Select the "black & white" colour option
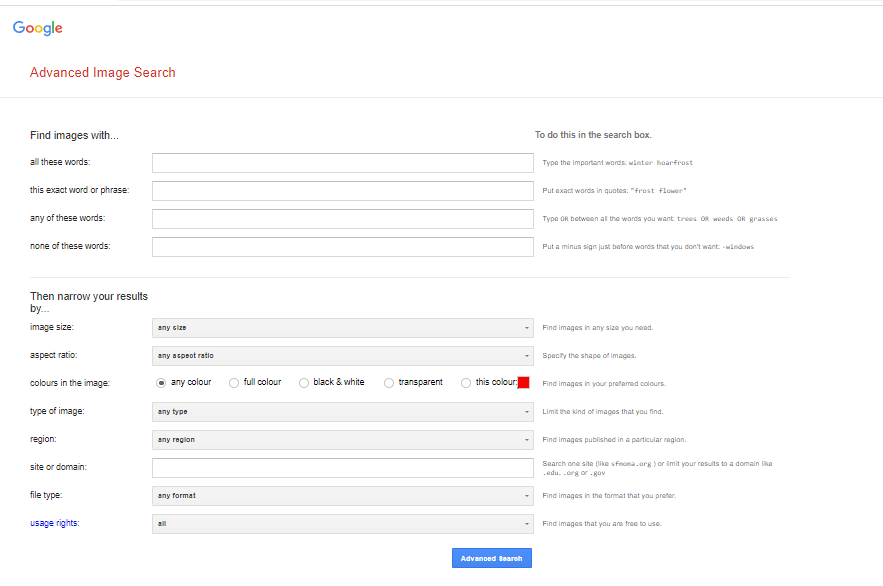 coord(303,382)
